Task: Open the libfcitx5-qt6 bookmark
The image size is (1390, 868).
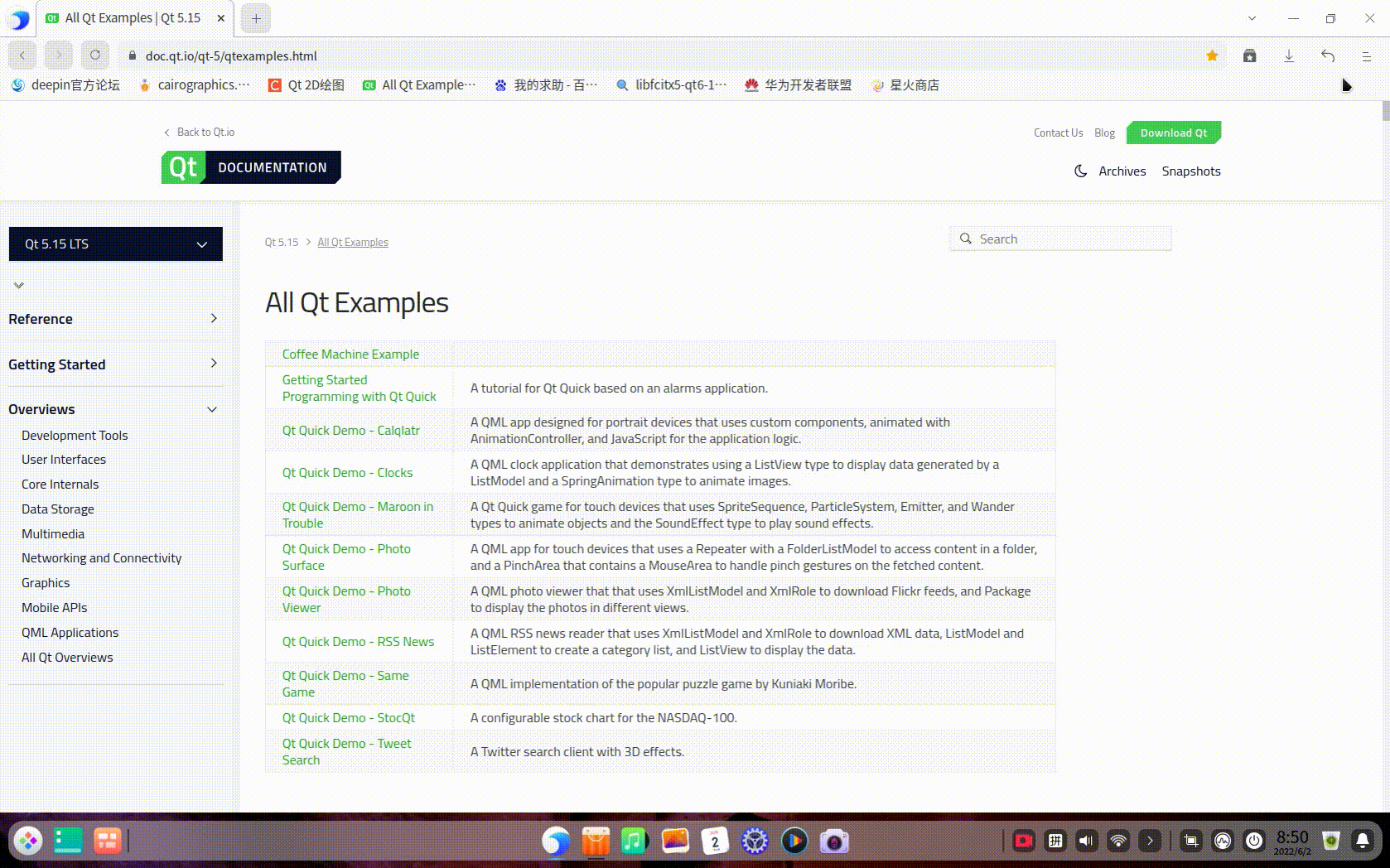Action: 672,84
